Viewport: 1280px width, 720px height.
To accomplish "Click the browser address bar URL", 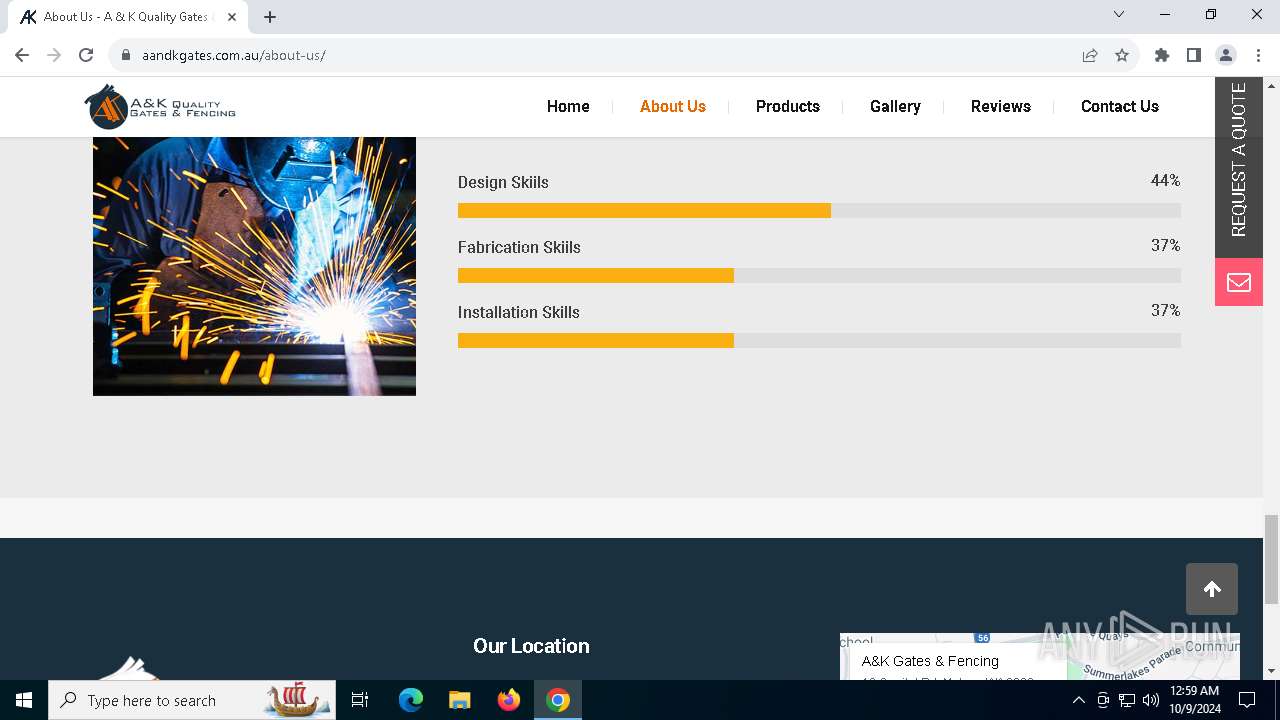I will coord(234,55).
